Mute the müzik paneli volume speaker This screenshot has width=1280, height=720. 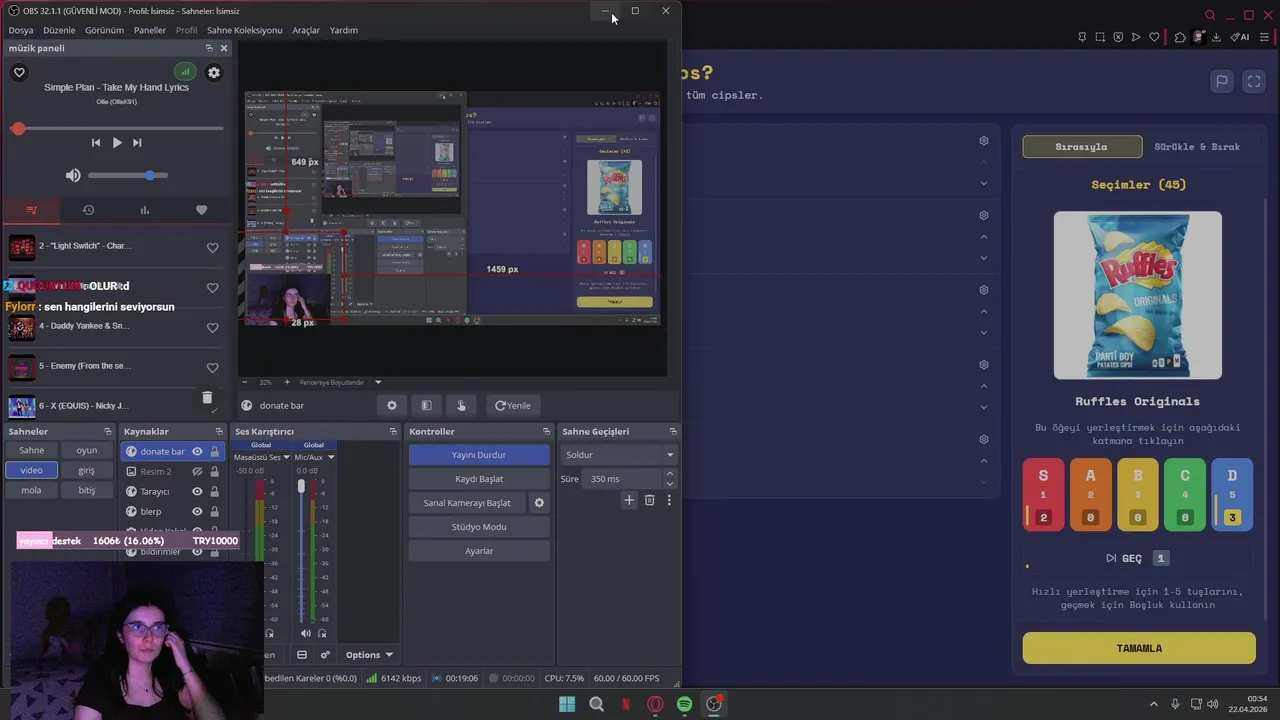point(73,175)
